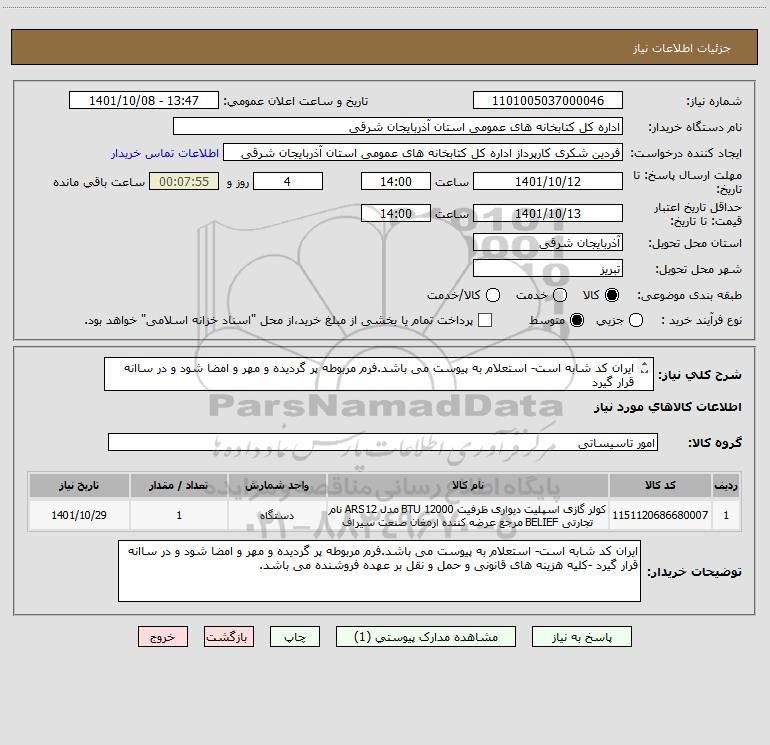The image size is (770, 745).
Task: Click the خروج exit button
Action: pos(163,637)
